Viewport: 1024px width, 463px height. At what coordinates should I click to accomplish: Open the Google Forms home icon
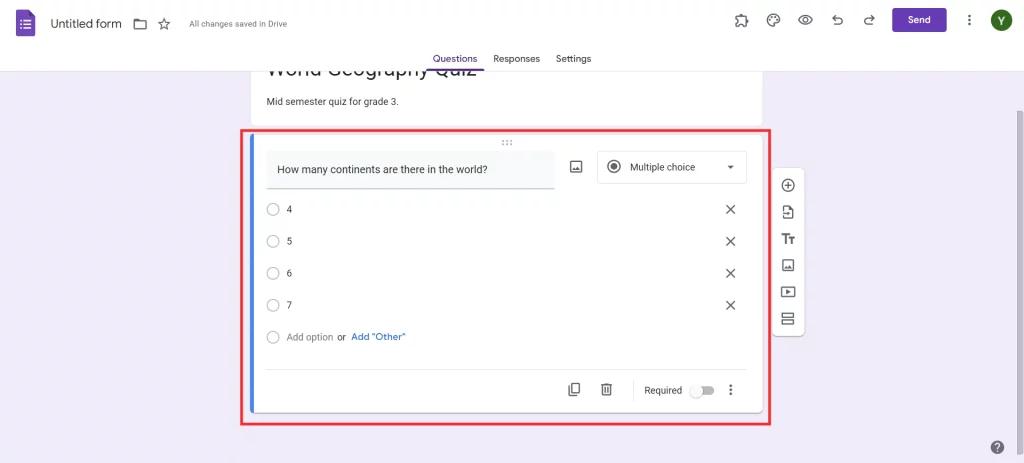25,24
